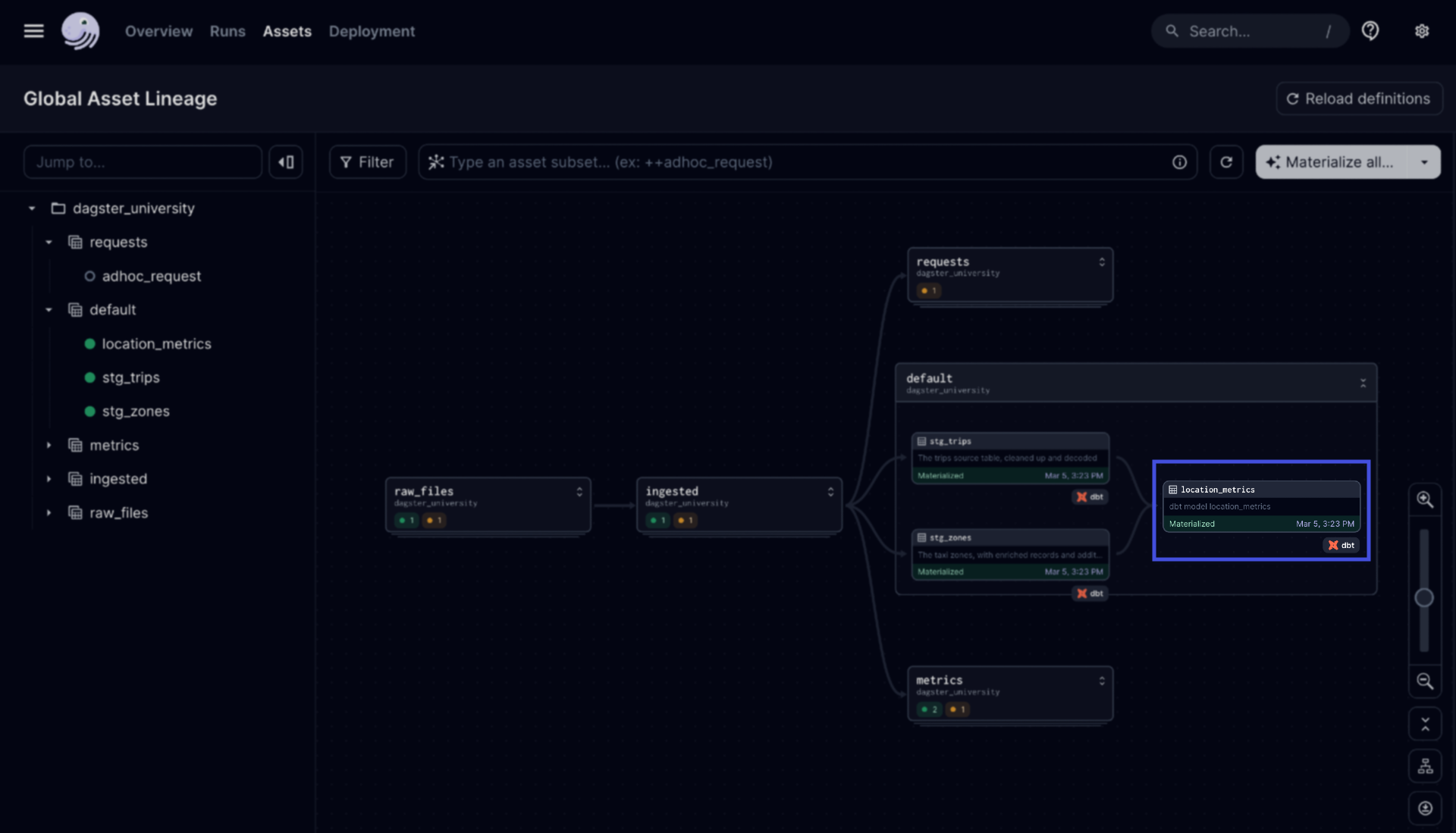Open Materialize all dropdown arrow
This screenshot has height=833, width=1456.
click(1424, 162)
